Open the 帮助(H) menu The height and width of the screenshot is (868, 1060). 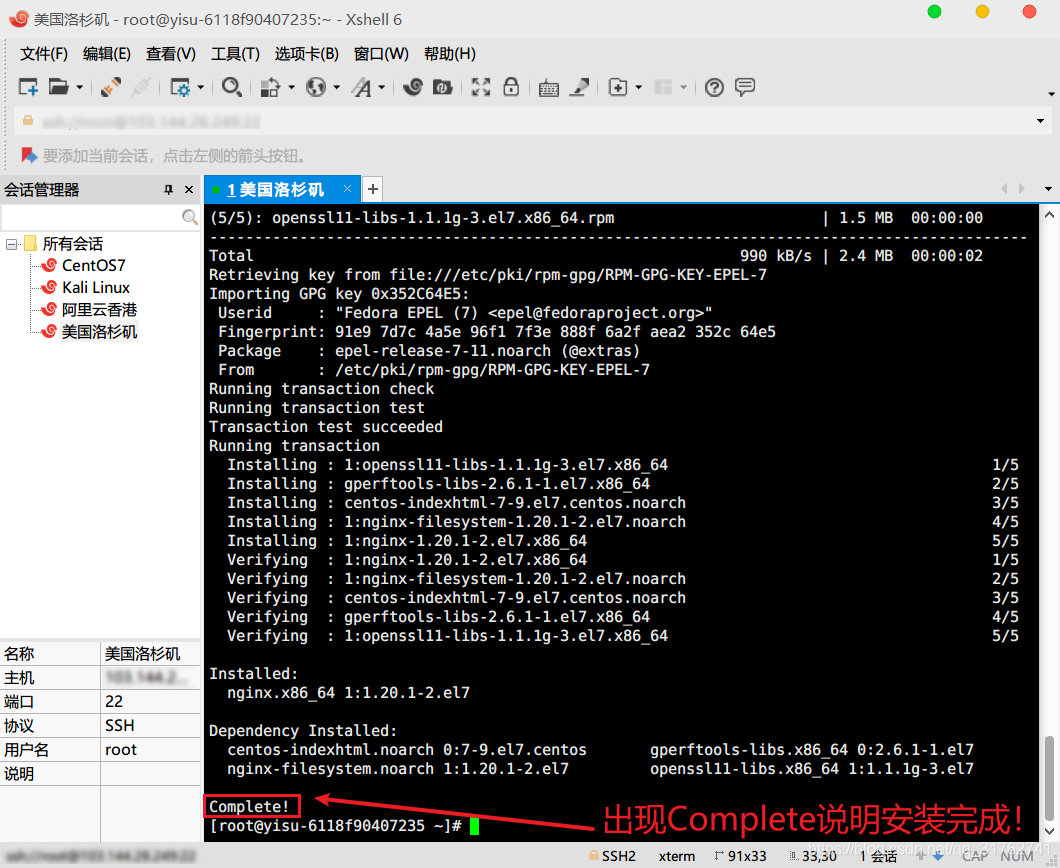coord(450,54)
